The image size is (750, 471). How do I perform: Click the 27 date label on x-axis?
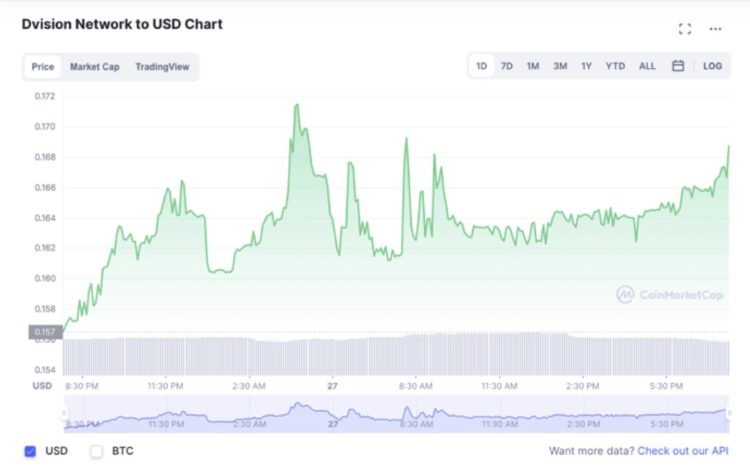pos(332,386)
